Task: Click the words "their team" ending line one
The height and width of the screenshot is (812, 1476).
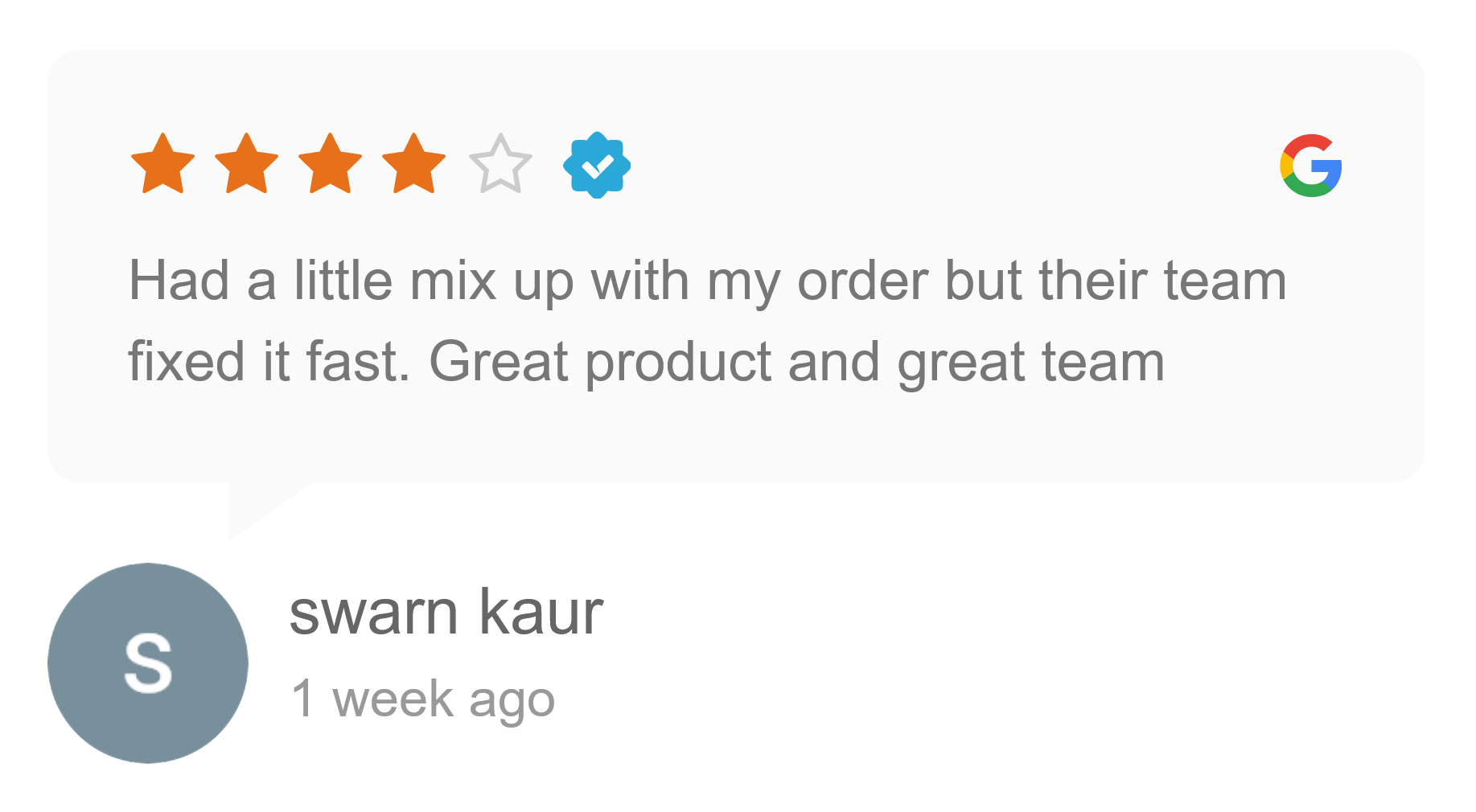Action: [x=1162, y=281]
